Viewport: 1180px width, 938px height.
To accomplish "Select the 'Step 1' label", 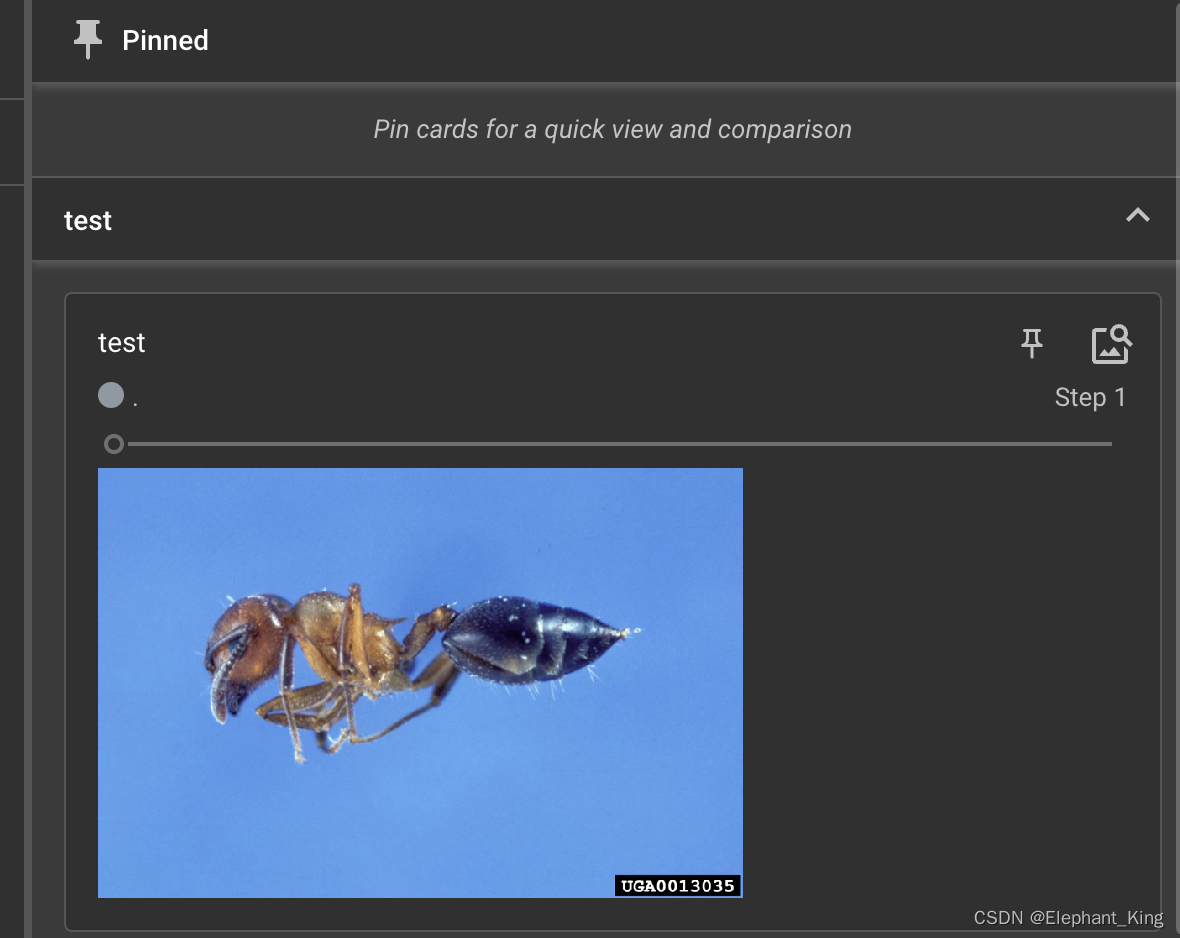I will point(1089,397).
